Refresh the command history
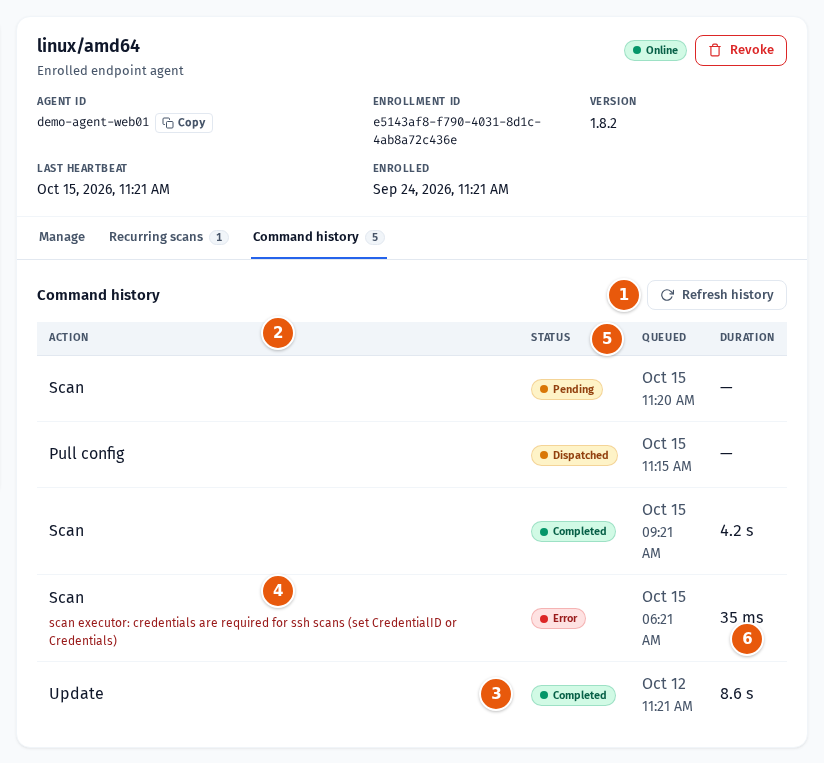 717,295
